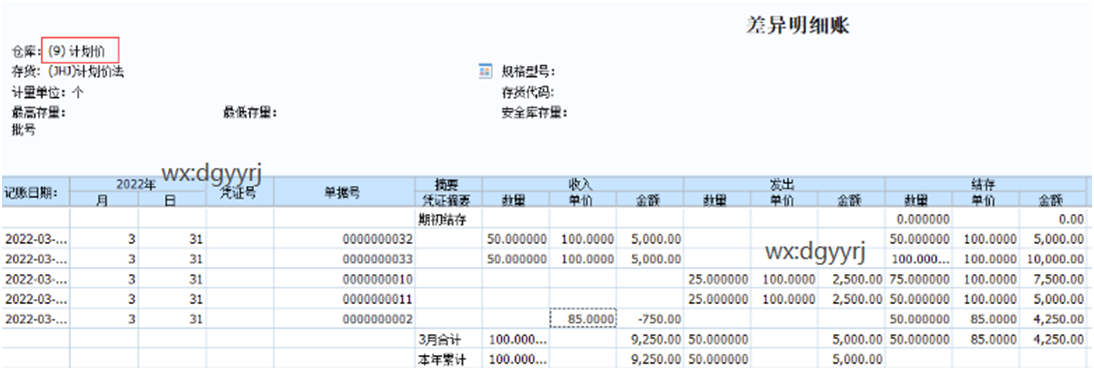Click the 批号 label
This screenshot has width=1094, height=370.
[x=24, y=130]
